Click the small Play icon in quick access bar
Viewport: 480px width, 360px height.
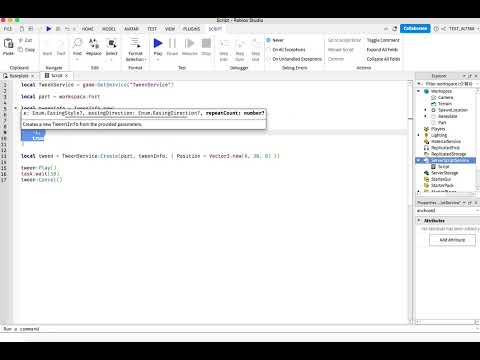[49, 29]
